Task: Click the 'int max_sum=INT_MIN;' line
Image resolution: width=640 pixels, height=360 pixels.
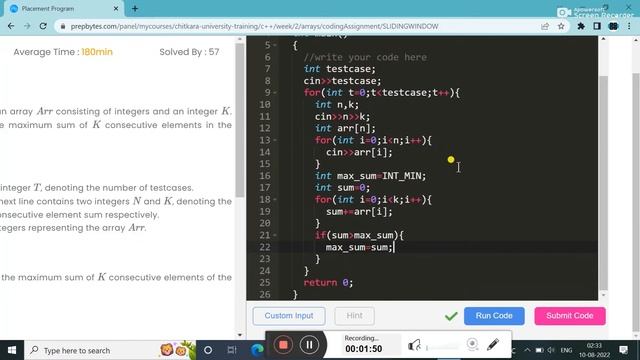Action: [x=370, y=176]
